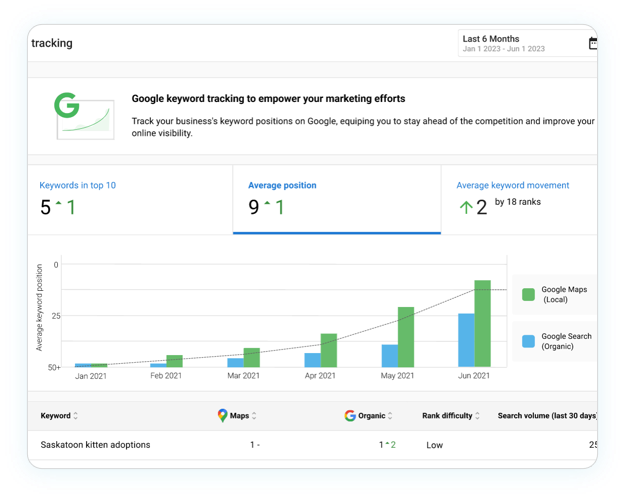Select the Keywords in top 10 tab

point(130,200)
